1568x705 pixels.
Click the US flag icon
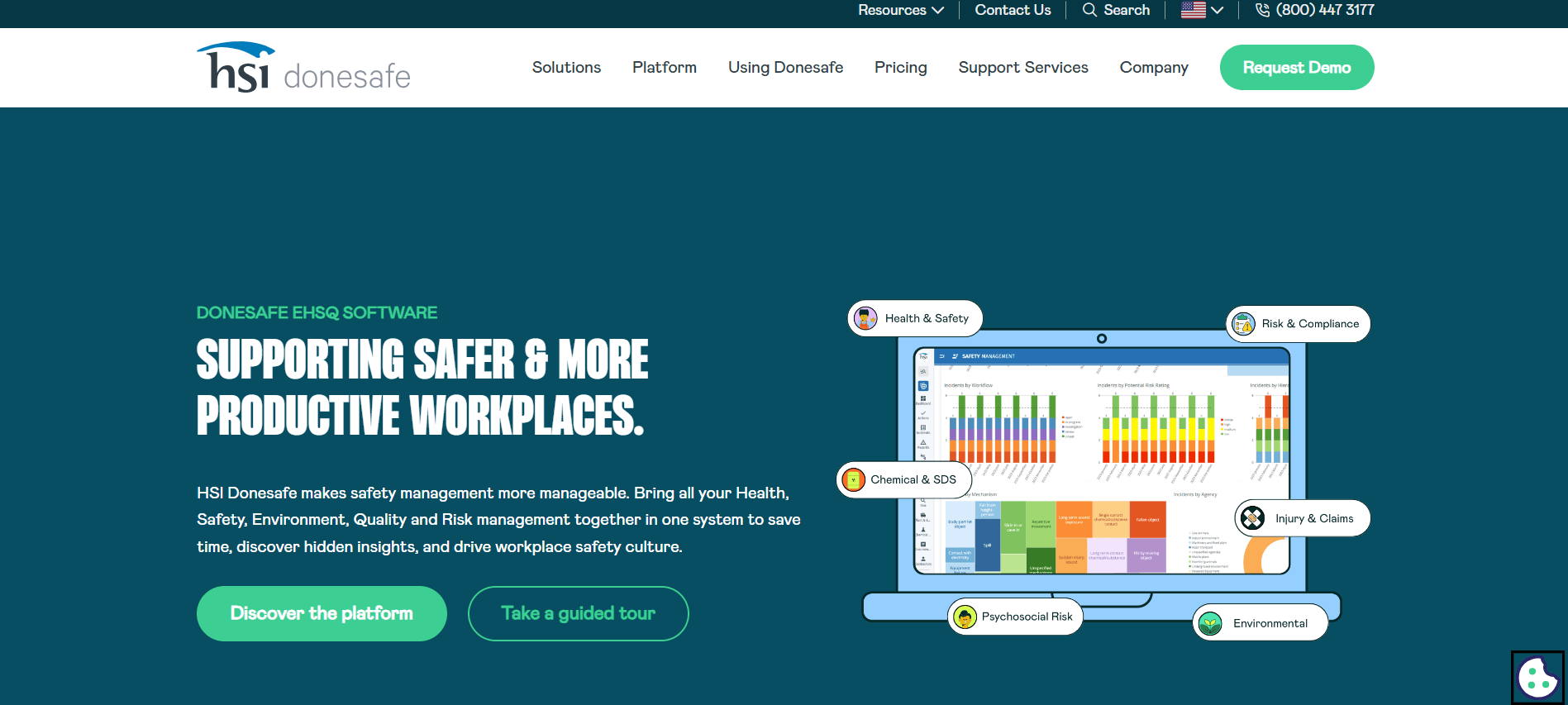tap(1193, 10)
